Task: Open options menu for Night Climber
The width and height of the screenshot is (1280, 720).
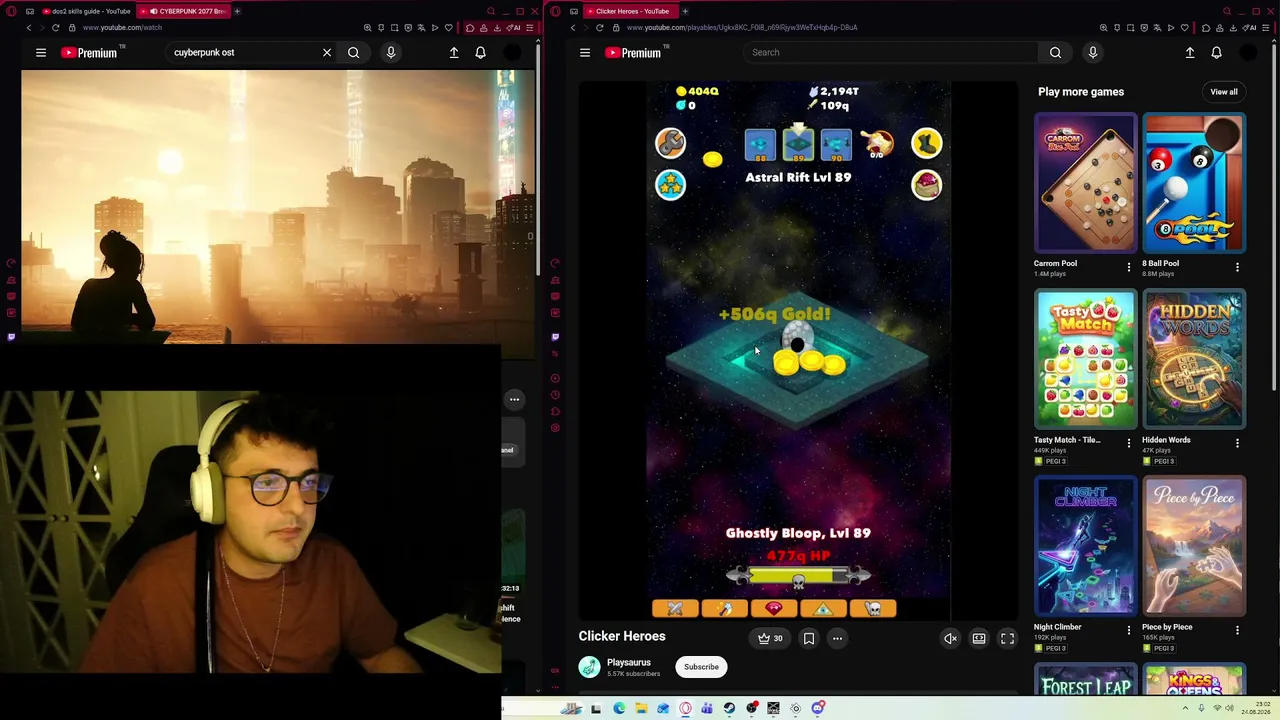Action: click(x=1129, y=630)
